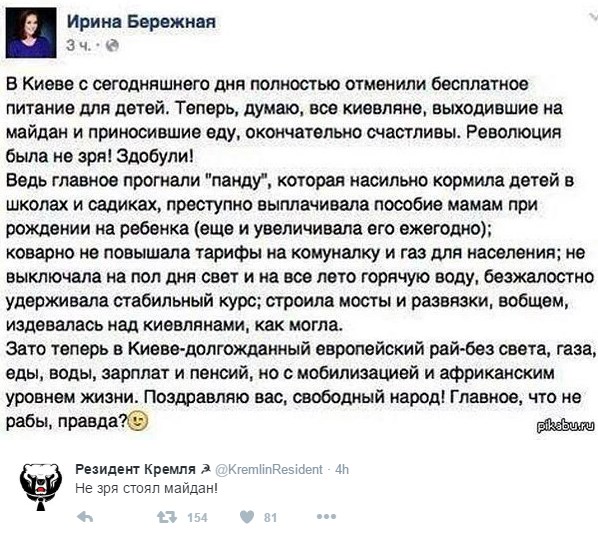The width and height of the screenshot is (598, 544).
Task: Open the tweet's three-dot more menu
Action: (326, 517)
